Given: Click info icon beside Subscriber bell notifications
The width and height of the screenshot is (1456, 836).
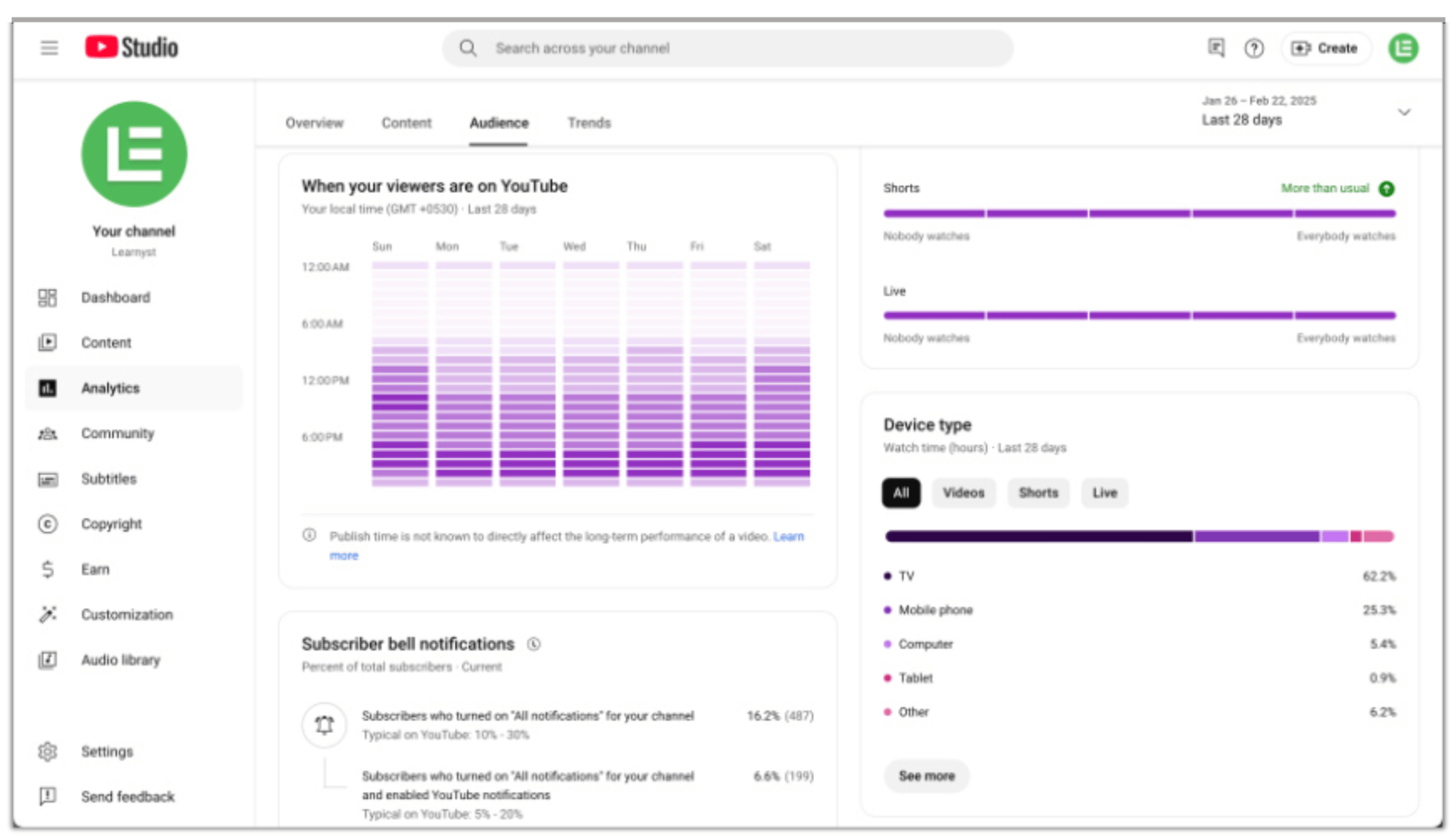Looking at the screenshot, I should pyautogui.click(x=534, y=644).
